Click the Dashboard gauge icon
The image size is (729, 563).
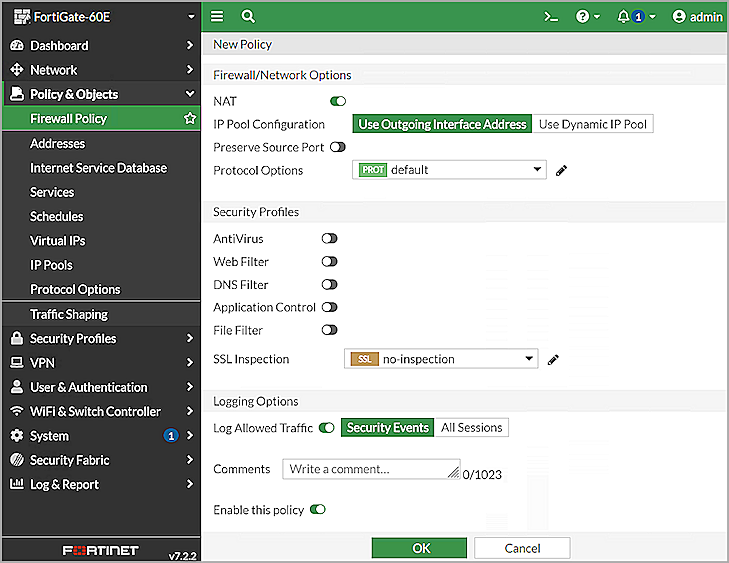click(x=17, y=46)
